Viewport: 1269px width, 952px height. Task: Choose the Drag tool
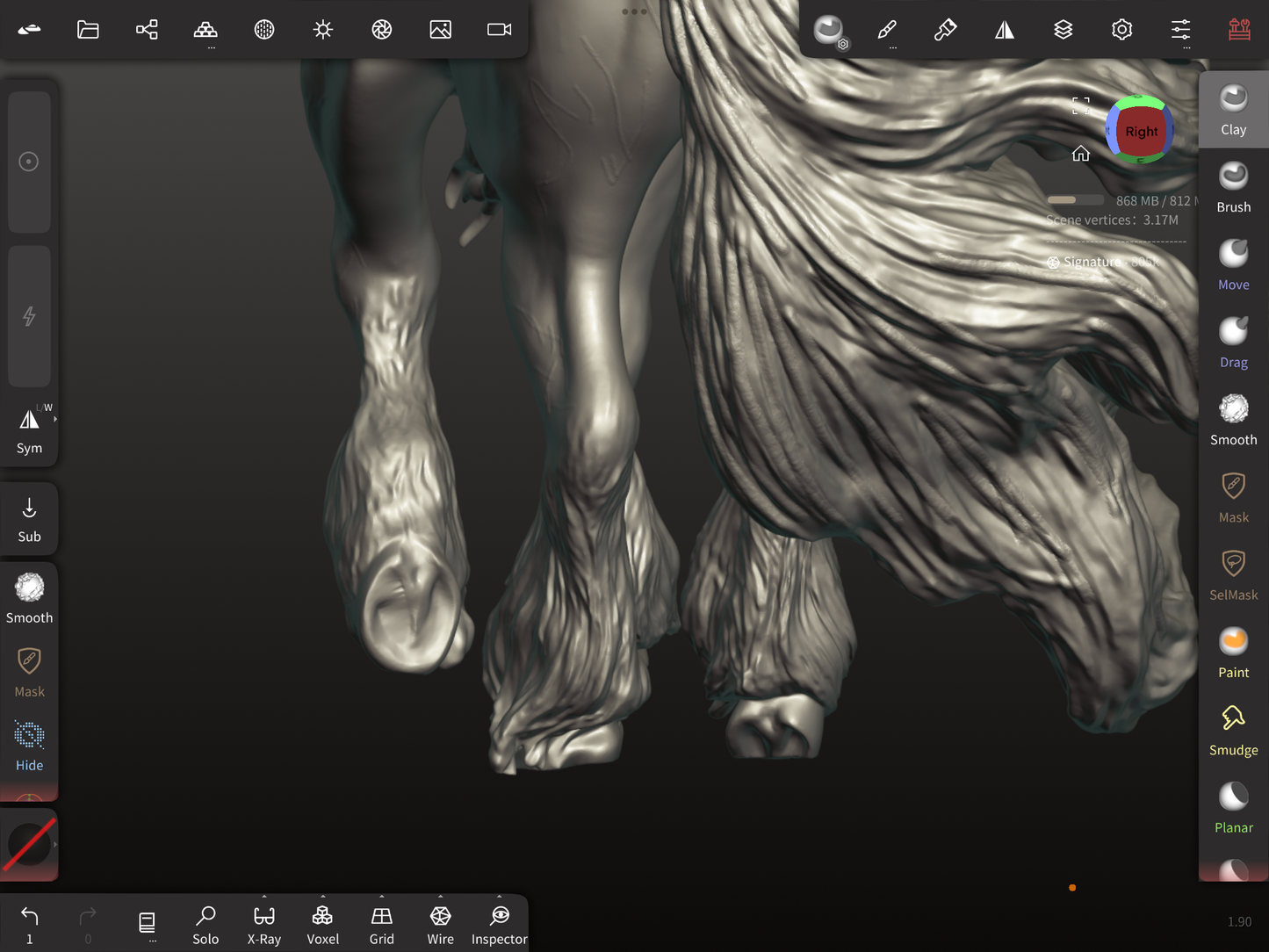[x=1233, y=343]
